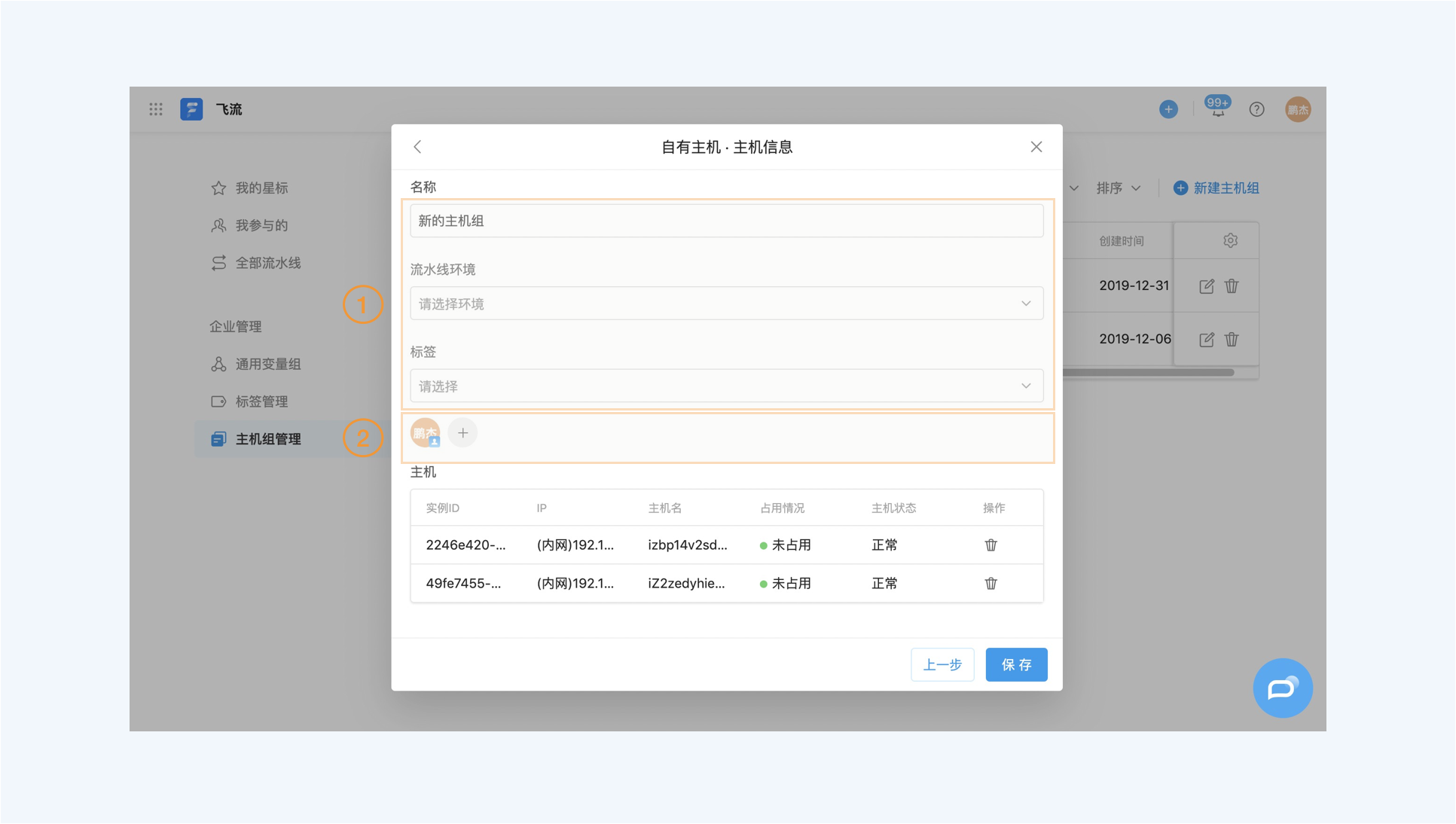Open the 流水线环境 dropdown
This screenshot has height=824, width=1456.
pos(727,304)
